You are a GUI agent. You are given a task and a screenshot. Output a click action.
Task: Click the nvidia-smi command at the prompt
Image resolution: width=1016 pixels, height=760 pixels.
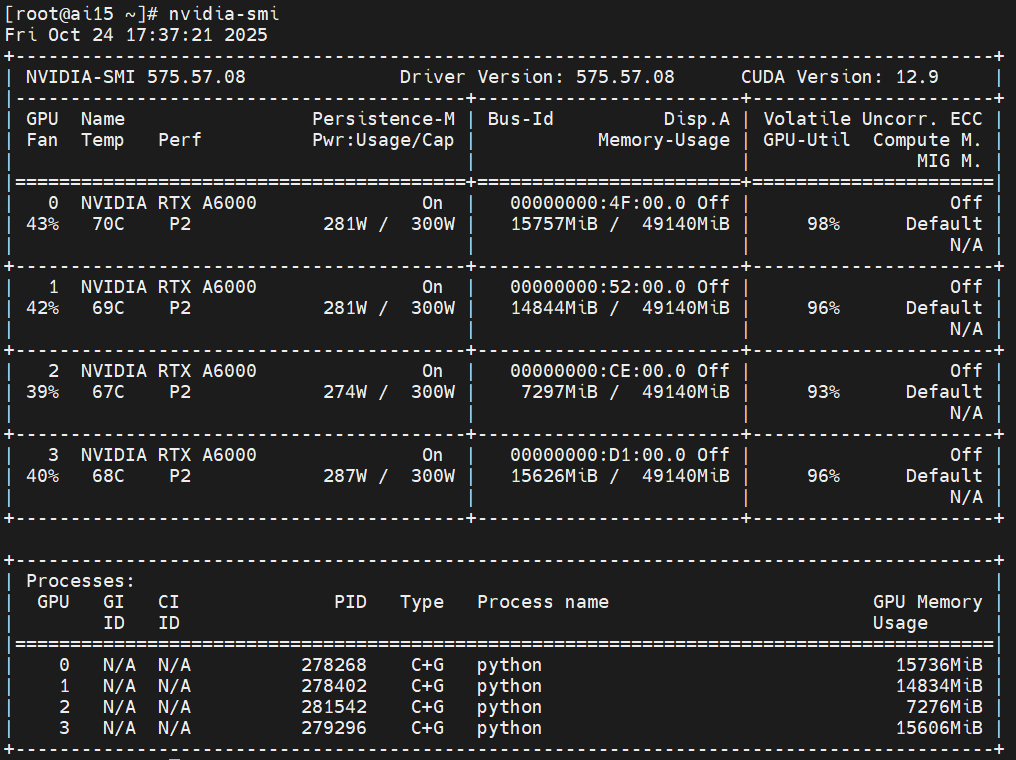pyautogui.click(x=225, y=14)
